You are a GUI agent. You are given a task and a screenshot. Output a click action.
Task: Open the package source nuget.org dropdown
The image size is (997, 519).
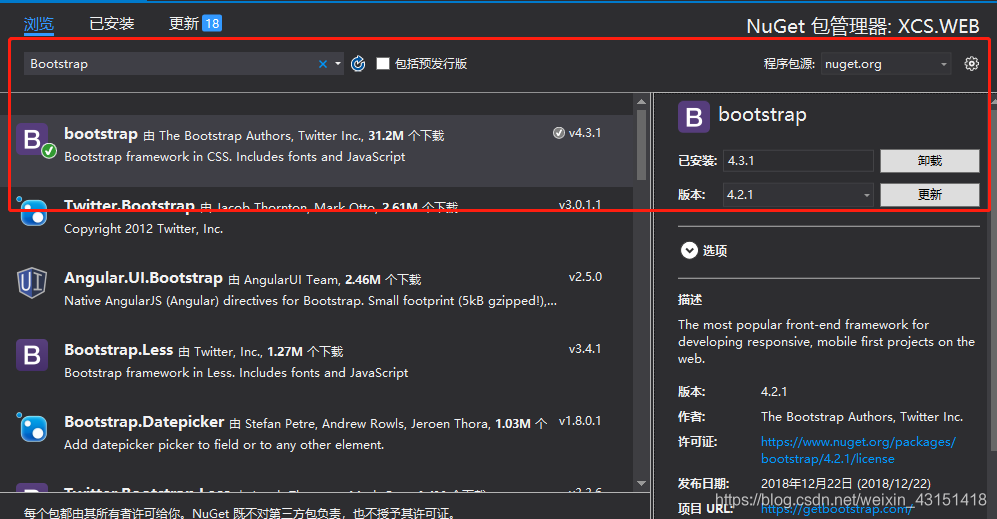(x=886, y=64)
